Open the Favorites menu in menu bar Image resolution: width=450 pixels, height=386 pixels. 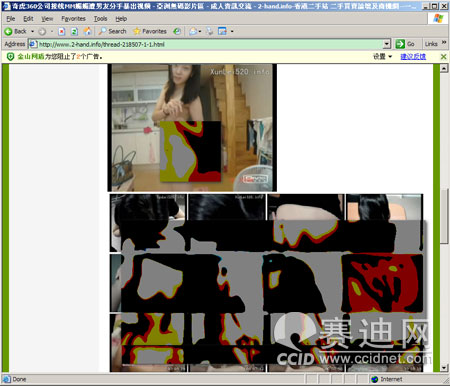point(73,19)
